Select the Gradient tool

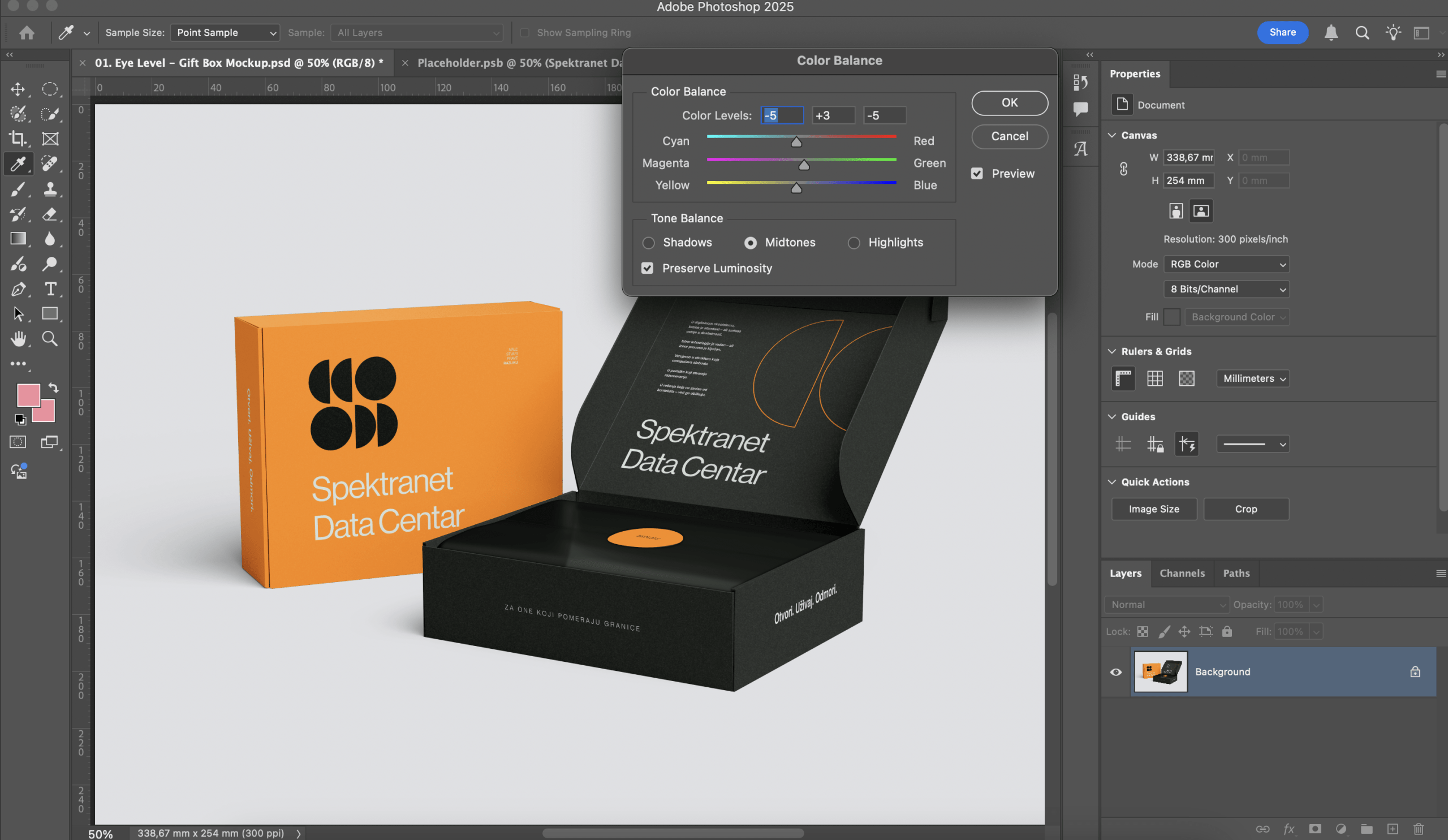(x=18, y=239)
